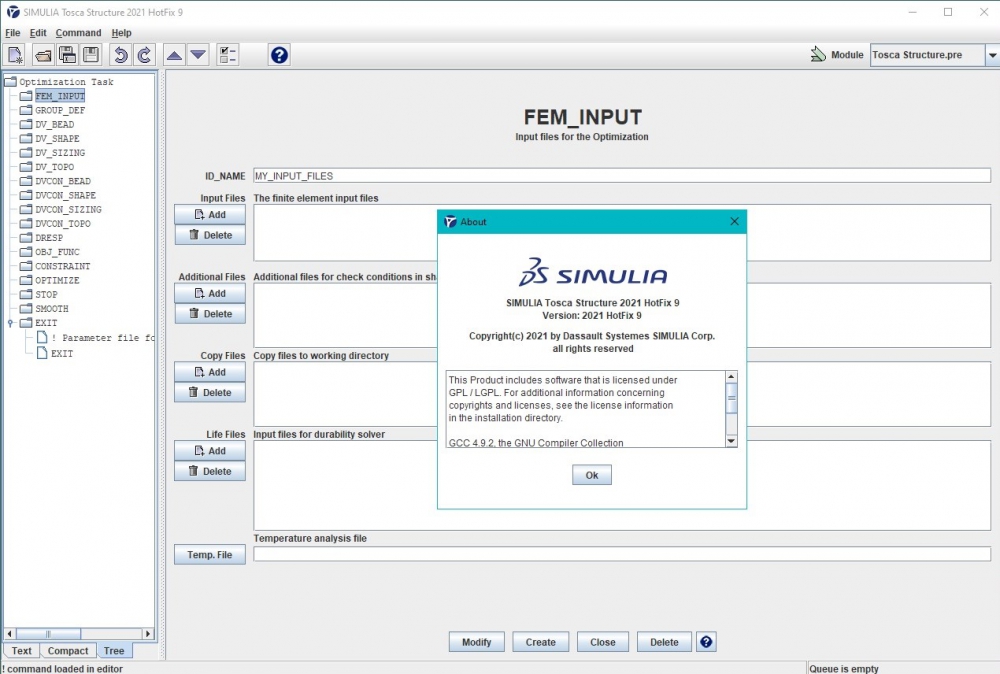Select DV_TOPO tree node
The image size is (1000, 674).
click(x=55, y=167)
